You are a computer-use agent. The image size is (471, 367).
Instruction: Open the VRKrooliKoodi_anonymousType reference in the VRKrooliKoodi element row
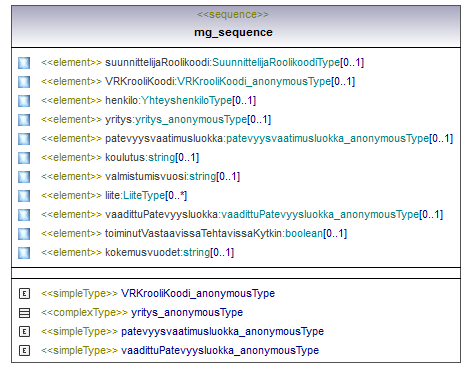(254, 82)
